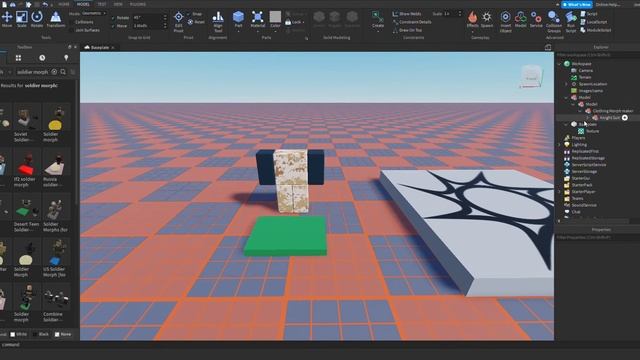Switch to the MODEL ribbon tab

point(83,4)
